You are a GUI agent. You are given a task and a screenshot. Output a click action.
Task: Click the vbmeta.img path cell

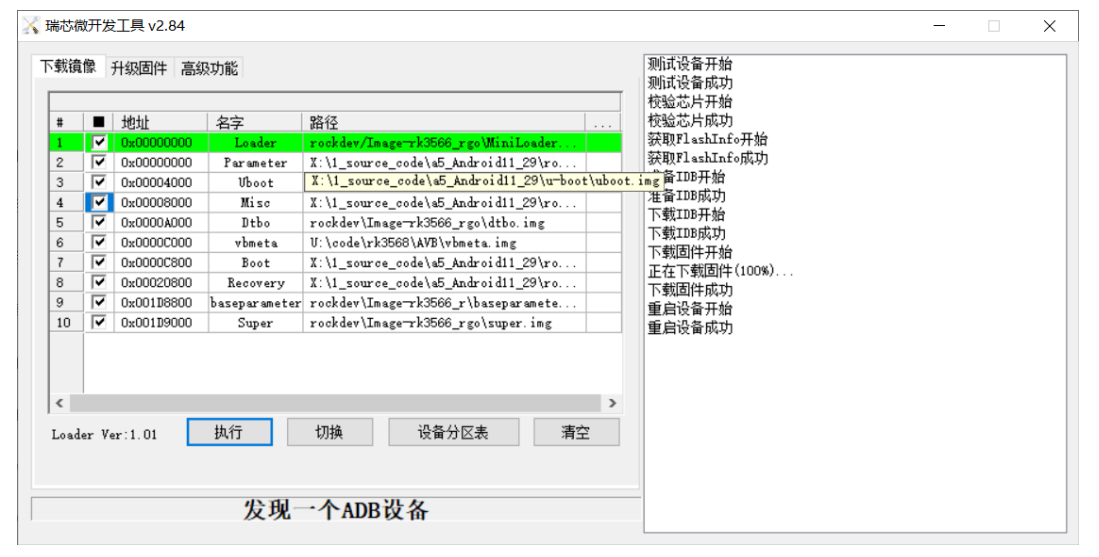[x=444, y=242]
